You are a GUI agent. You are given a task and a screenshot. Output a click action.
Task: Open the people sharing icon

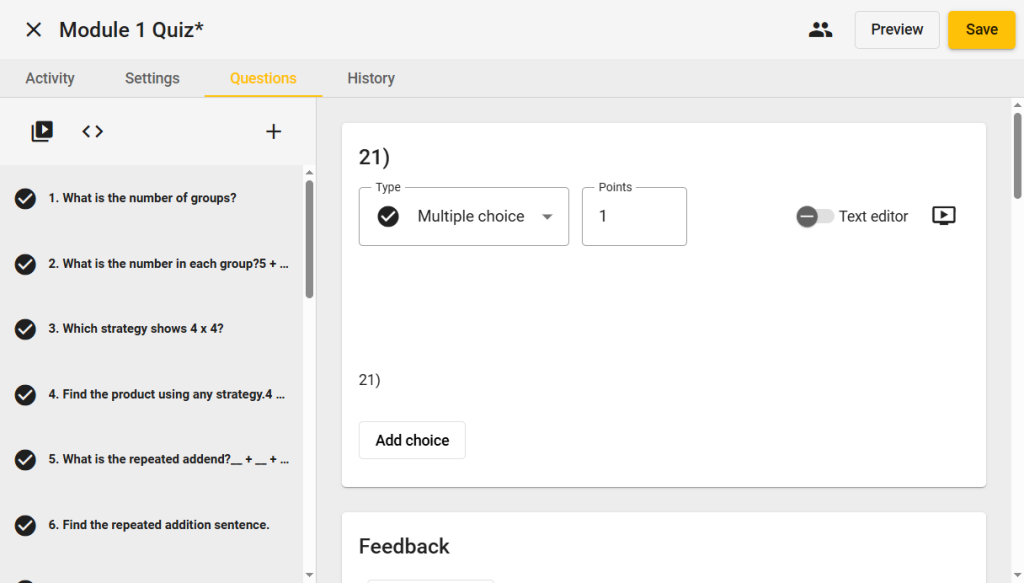tap(820, 30)
